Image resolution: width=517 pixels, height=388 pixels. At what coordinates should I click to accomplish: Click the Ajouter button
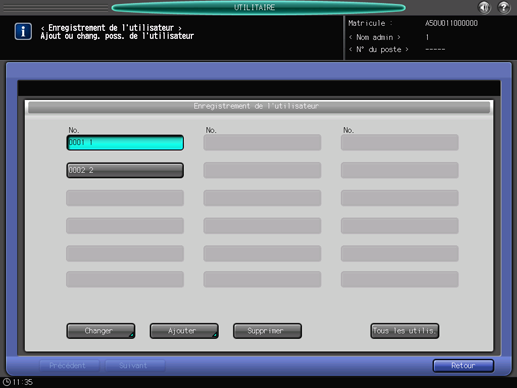coord(184,331)
